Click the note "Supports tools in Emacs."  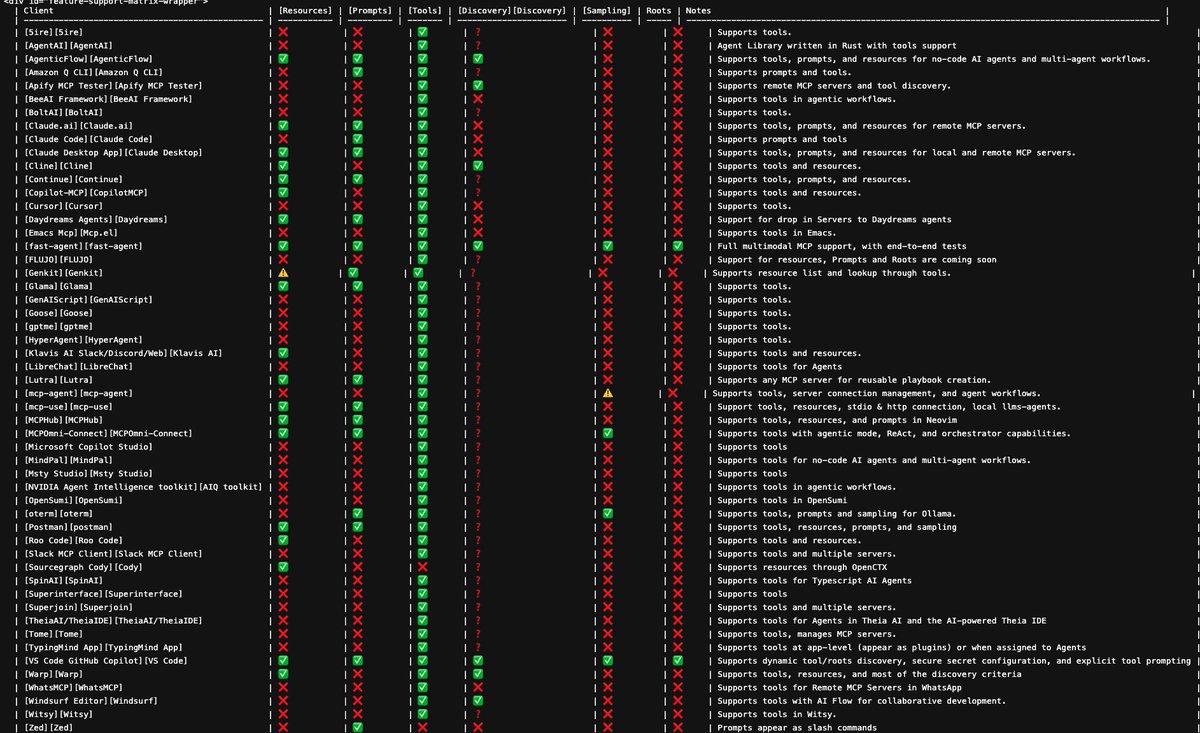point(775,233)
